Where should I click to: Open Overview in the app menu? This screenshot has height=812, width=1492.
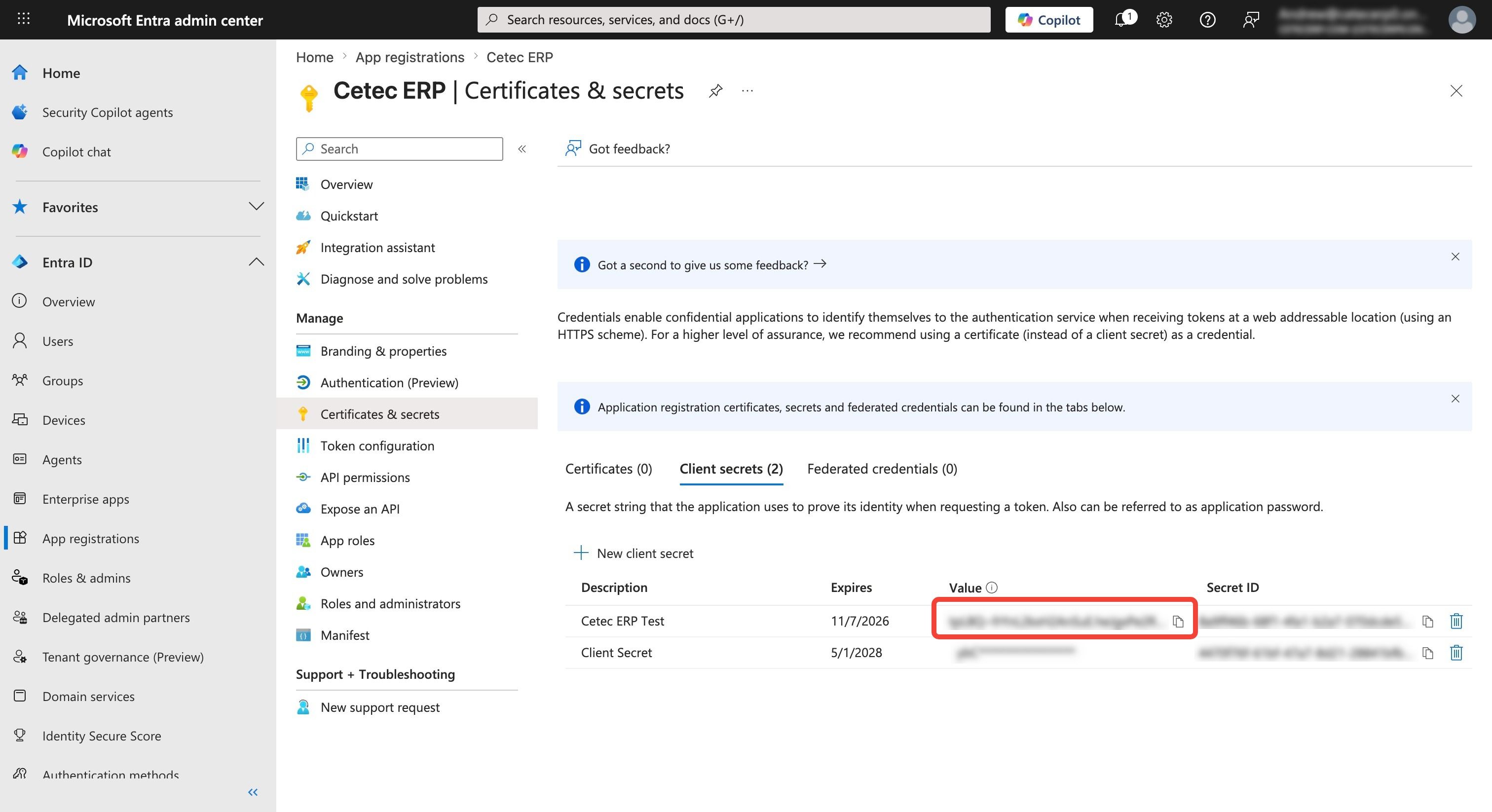tap(346, 184)
